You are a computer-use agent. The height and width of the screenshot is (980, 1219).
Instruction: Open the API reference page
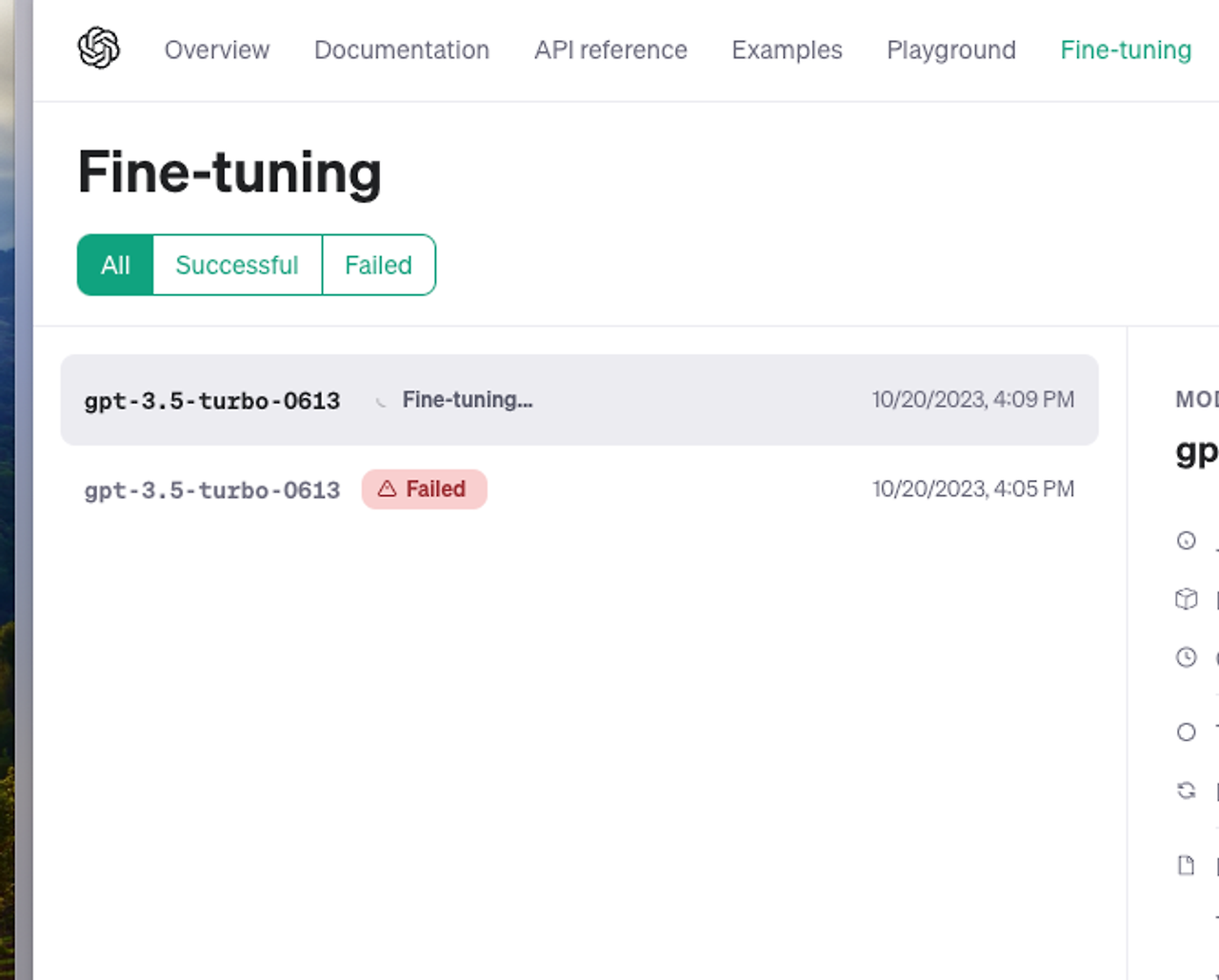[x=610, y=50]
